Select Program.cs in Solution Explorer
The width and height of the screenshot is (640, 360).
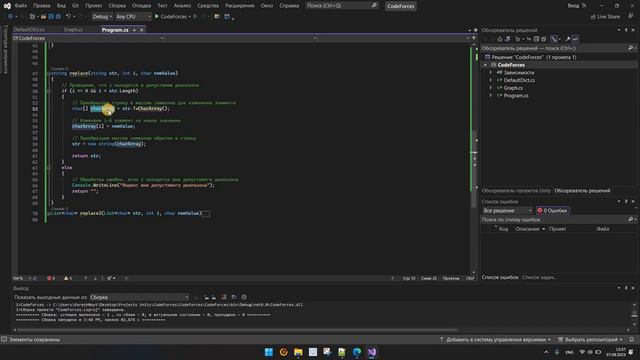click(x=516, y=96)
